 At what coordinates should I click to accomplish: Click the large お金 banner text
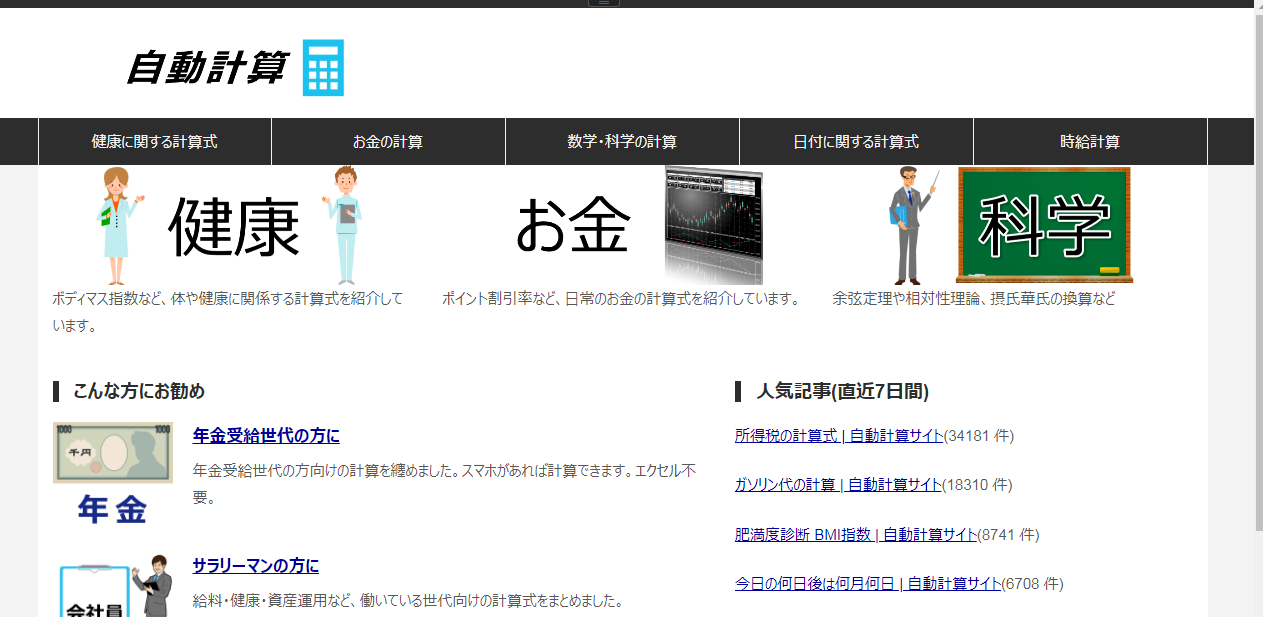click(x=572, y=226)
